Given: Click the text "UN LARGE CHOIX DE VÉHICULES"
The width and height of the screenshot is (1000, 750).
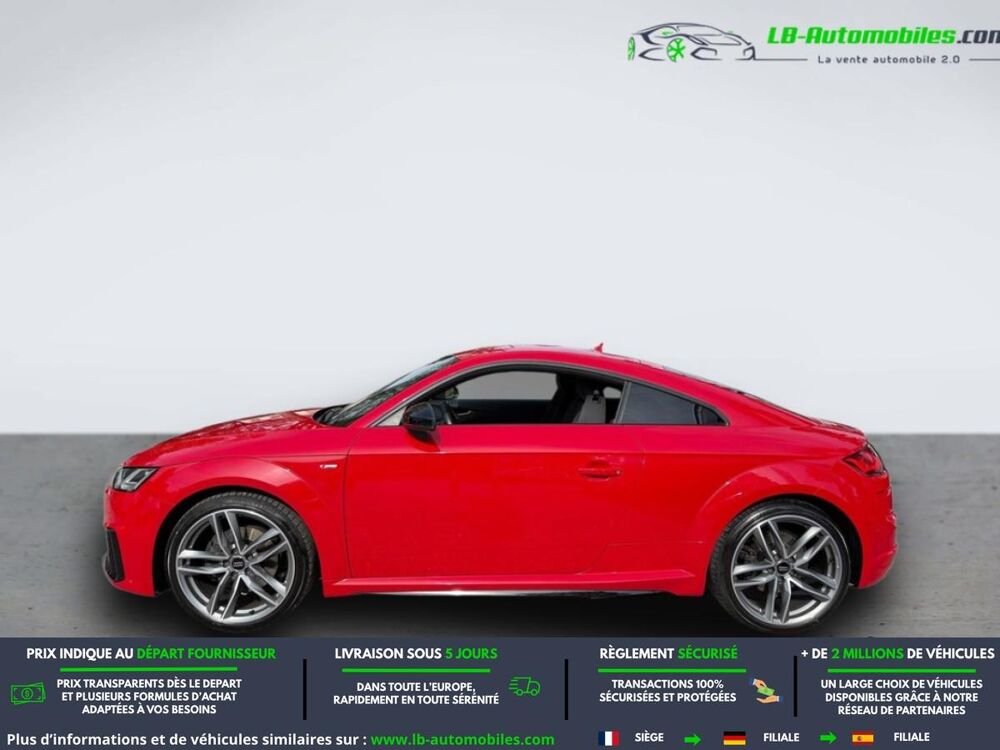Looking at the screenshot, I should [902, 684].
